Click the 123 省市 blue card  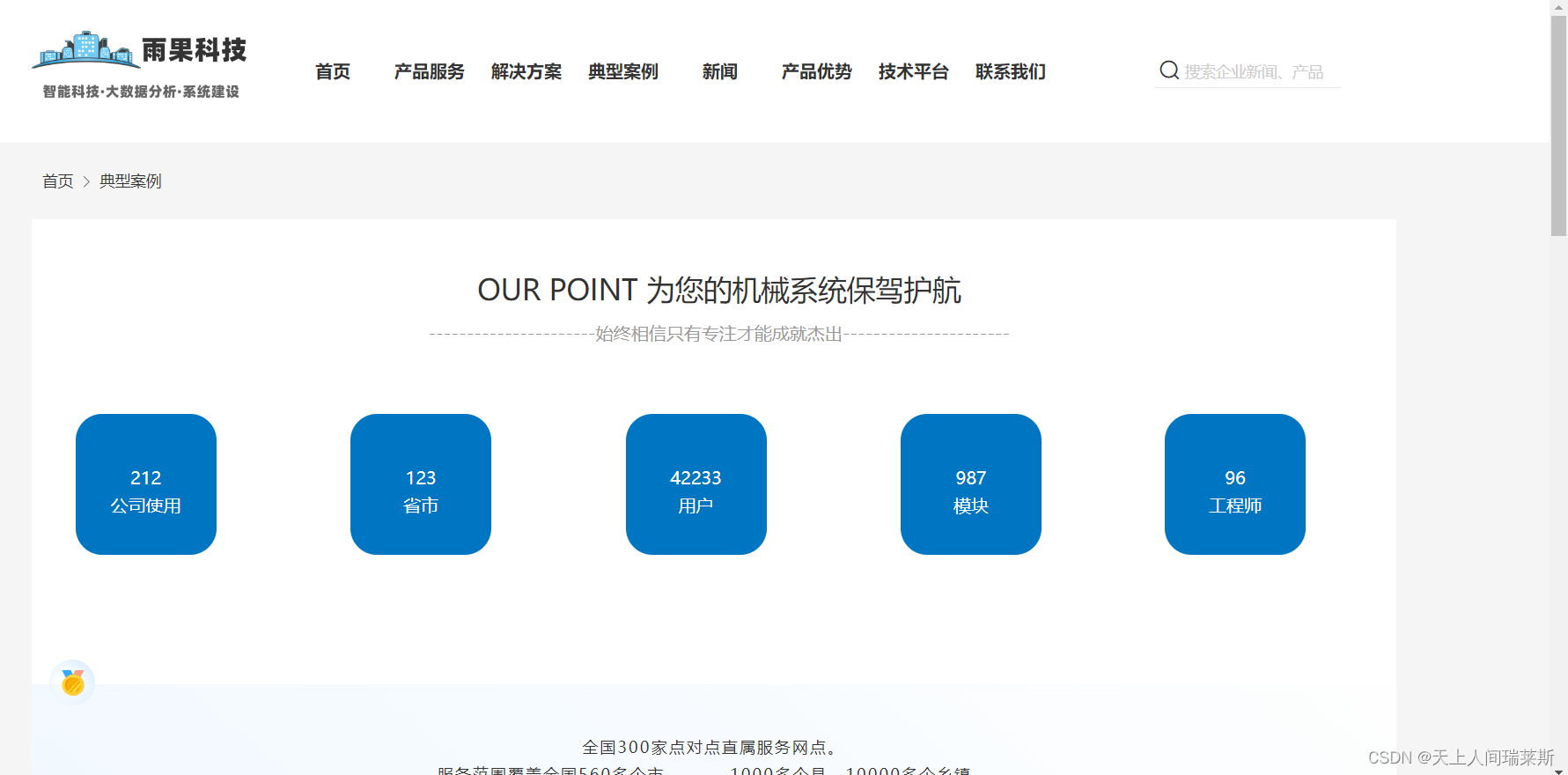421,484
